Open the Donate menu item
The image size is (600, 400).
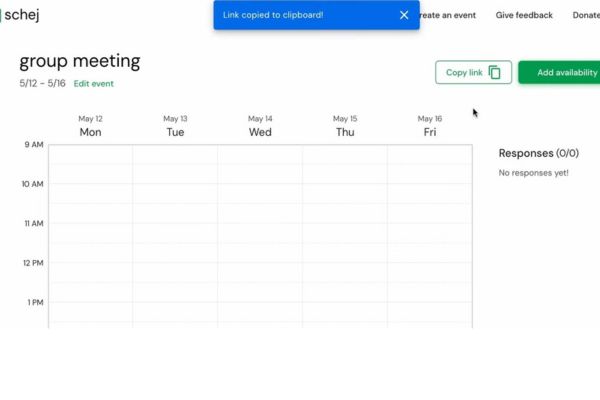coord(586,15)
